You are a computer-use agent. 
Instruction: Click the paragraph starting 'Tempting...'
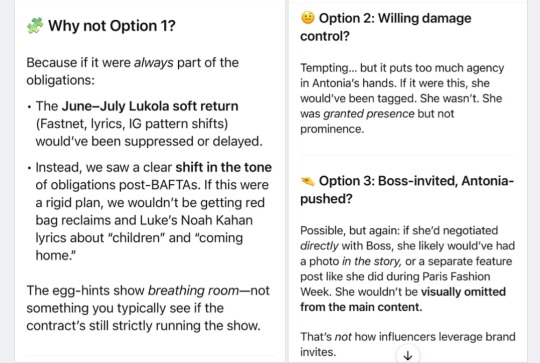402,98
